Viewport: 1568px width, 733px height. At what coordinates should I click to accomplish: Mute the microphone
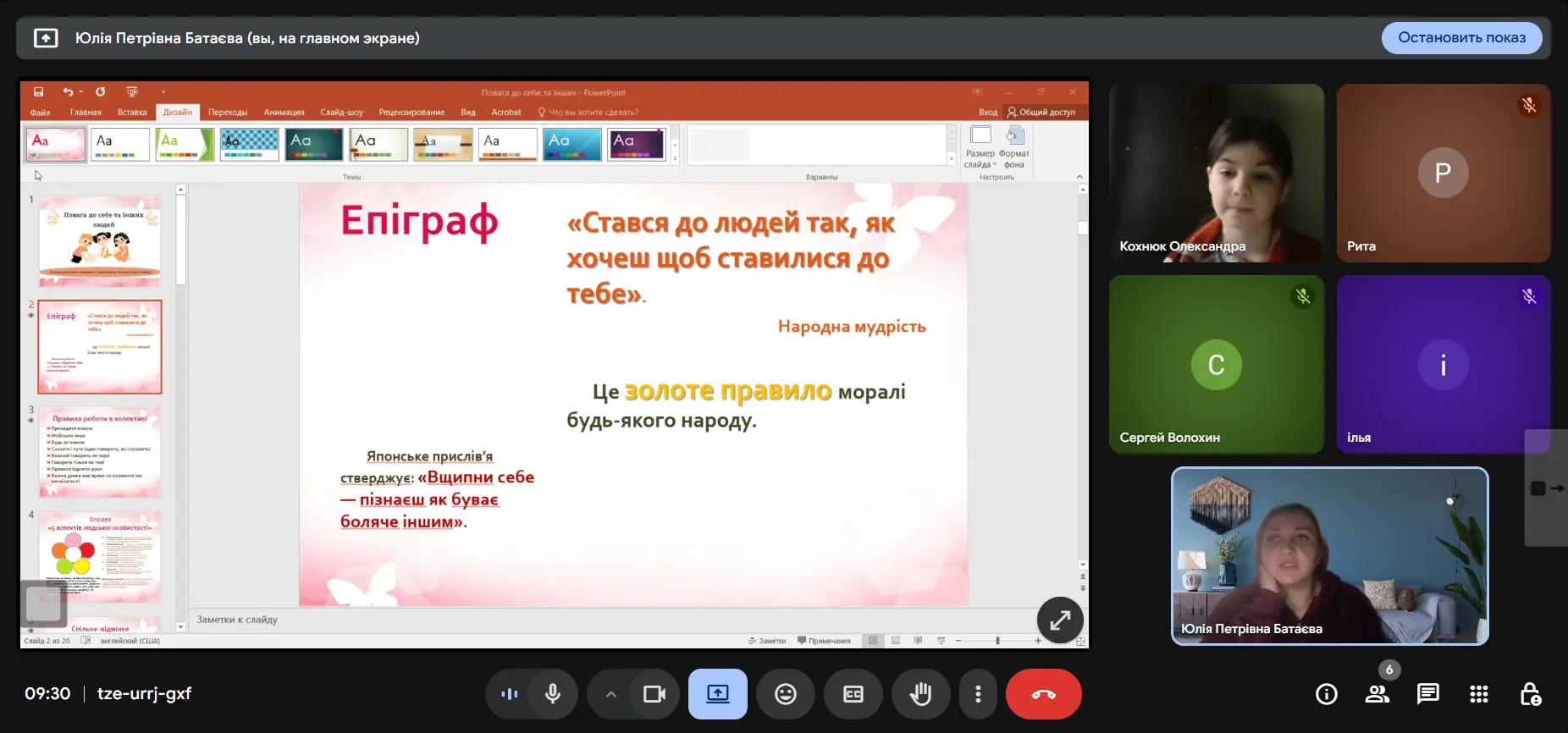tap(553, 694)
